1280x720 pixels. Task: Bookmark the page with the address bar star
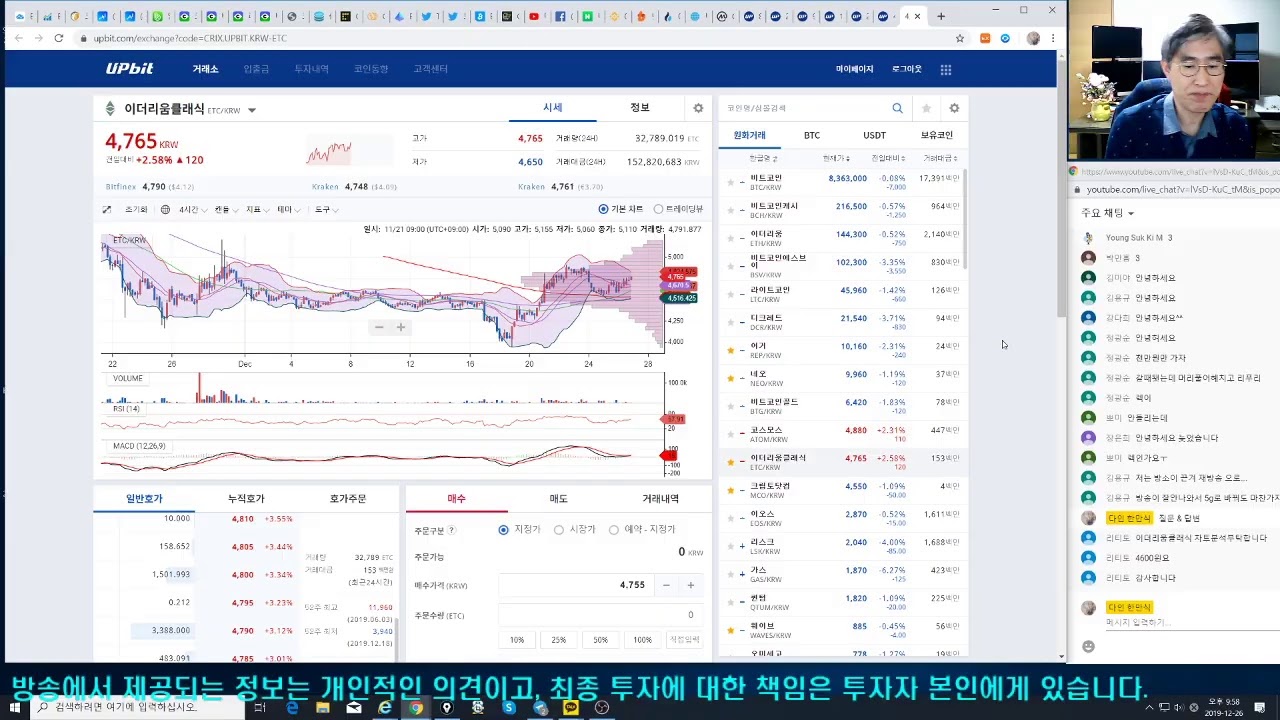pos(960,38)
